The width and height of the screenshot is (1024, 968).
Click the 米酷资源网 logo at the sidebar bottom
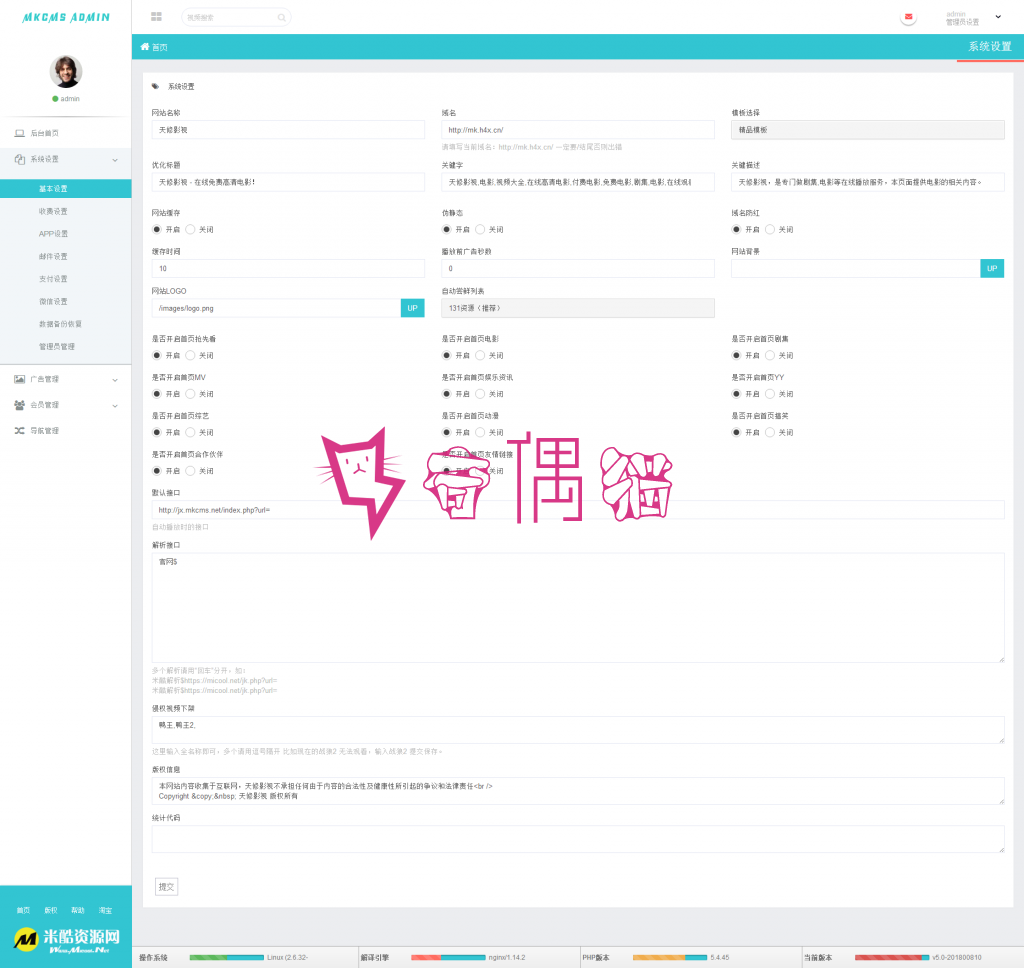[x=67, y=941]
